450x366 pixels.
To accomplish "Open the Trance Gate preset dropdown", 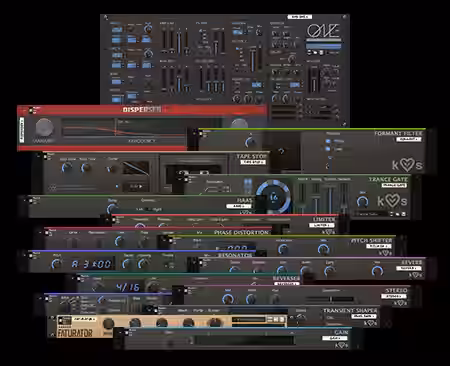I will (394, 185).
